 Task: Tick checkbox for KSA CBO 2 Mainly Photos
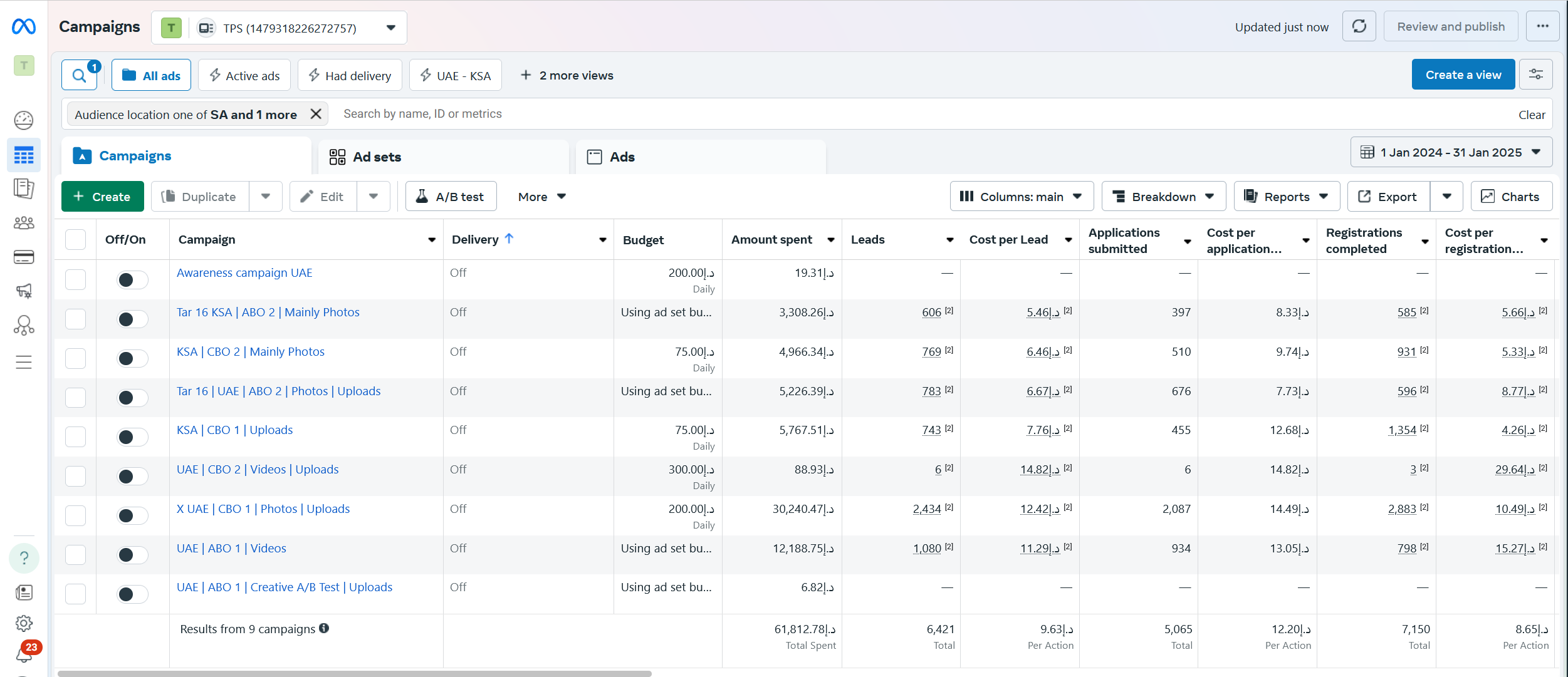[x=76, y=358]
